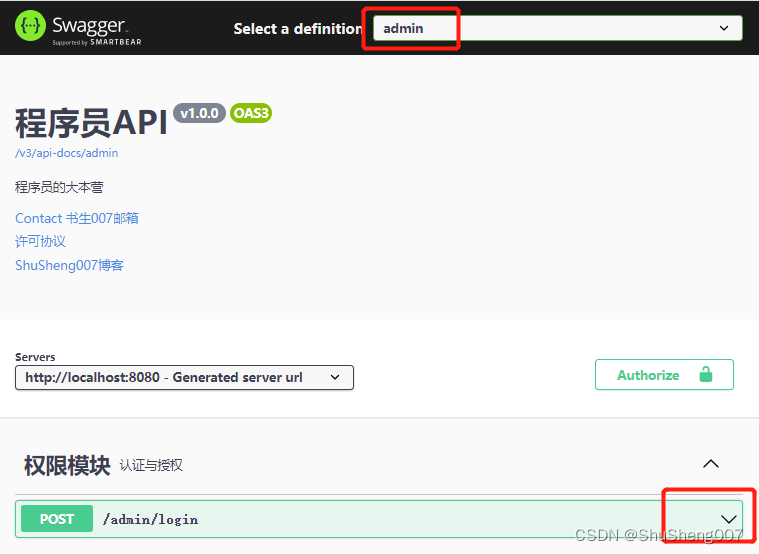Click the 程序员API title

[91, 123]
